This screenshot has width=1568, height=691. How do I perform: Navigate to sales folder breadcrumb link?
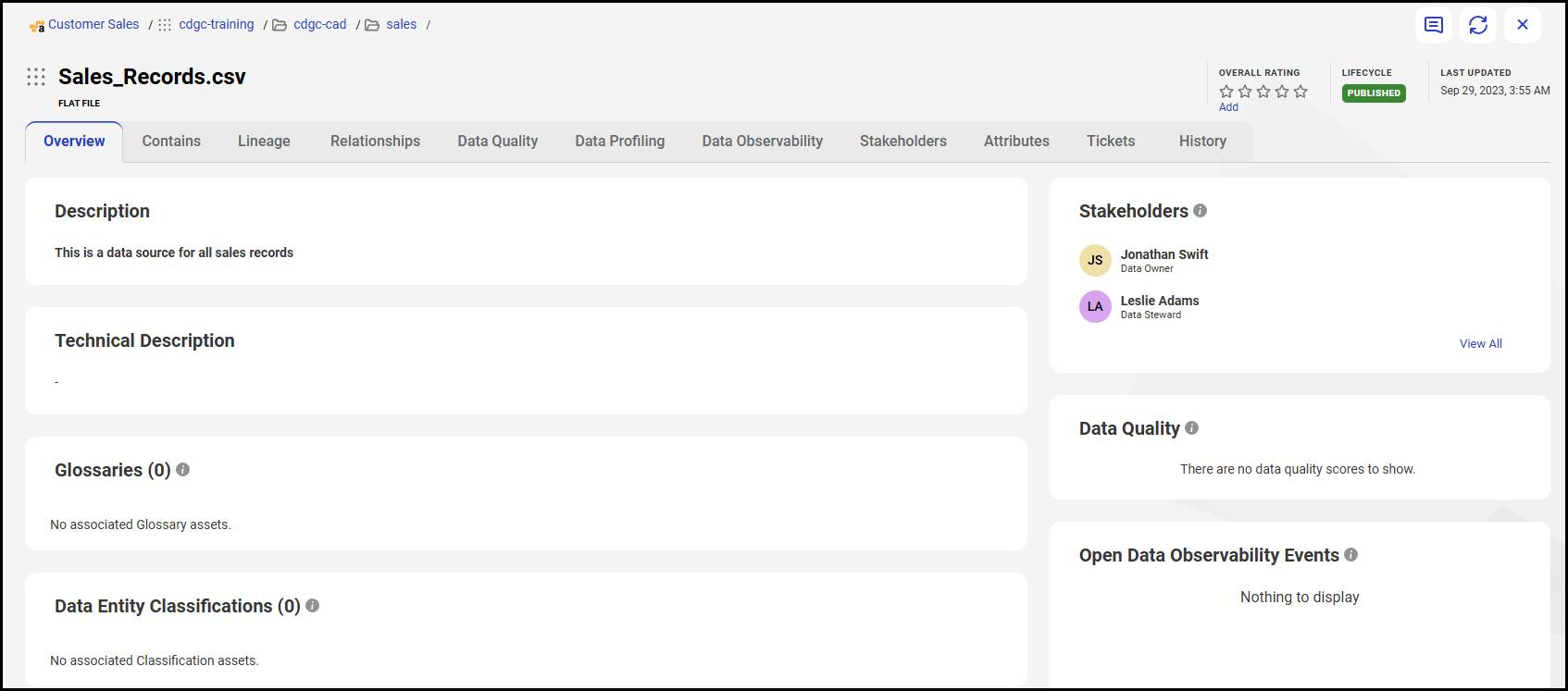point(402,24)
